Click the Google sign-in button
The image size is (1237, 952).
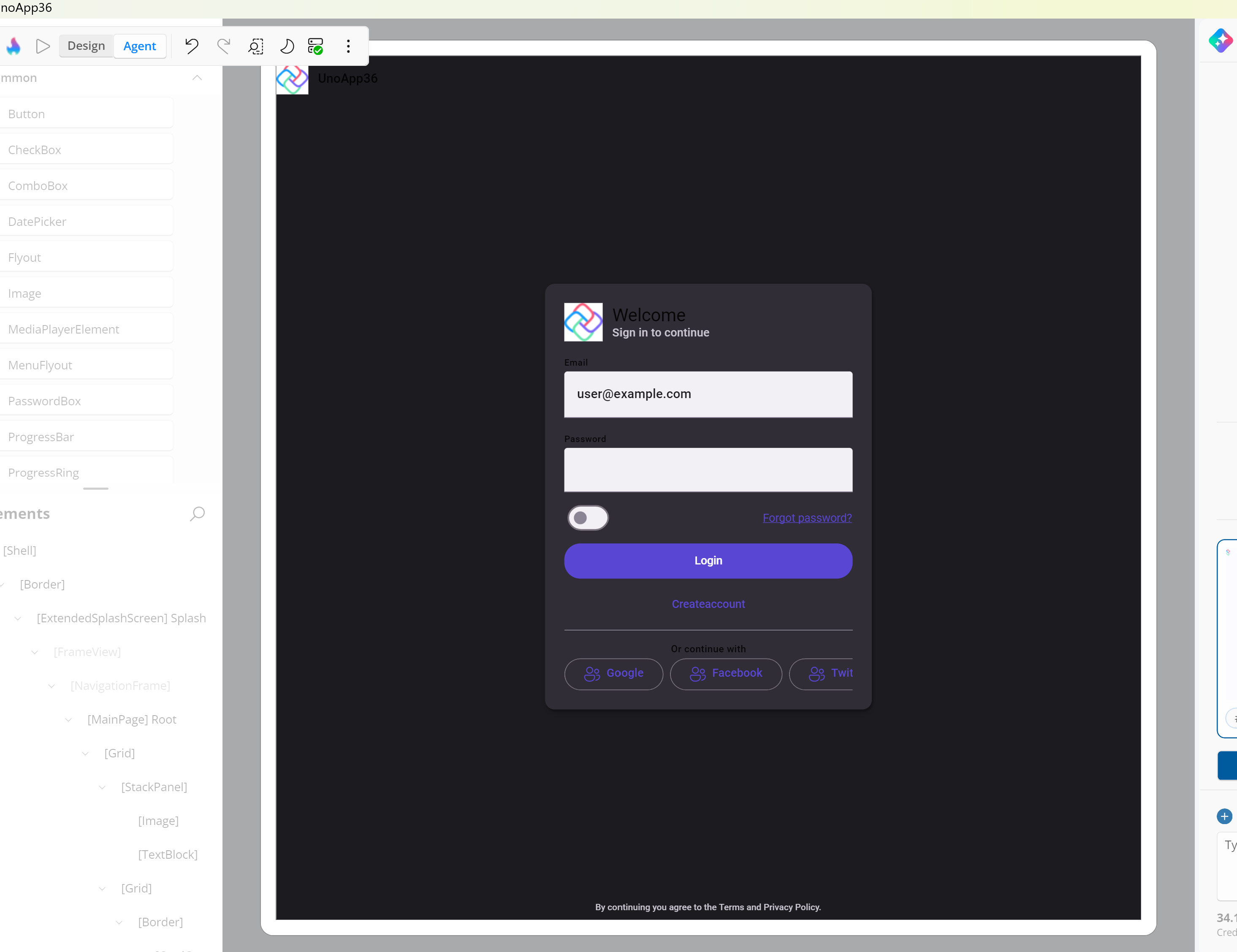[613, 673]
